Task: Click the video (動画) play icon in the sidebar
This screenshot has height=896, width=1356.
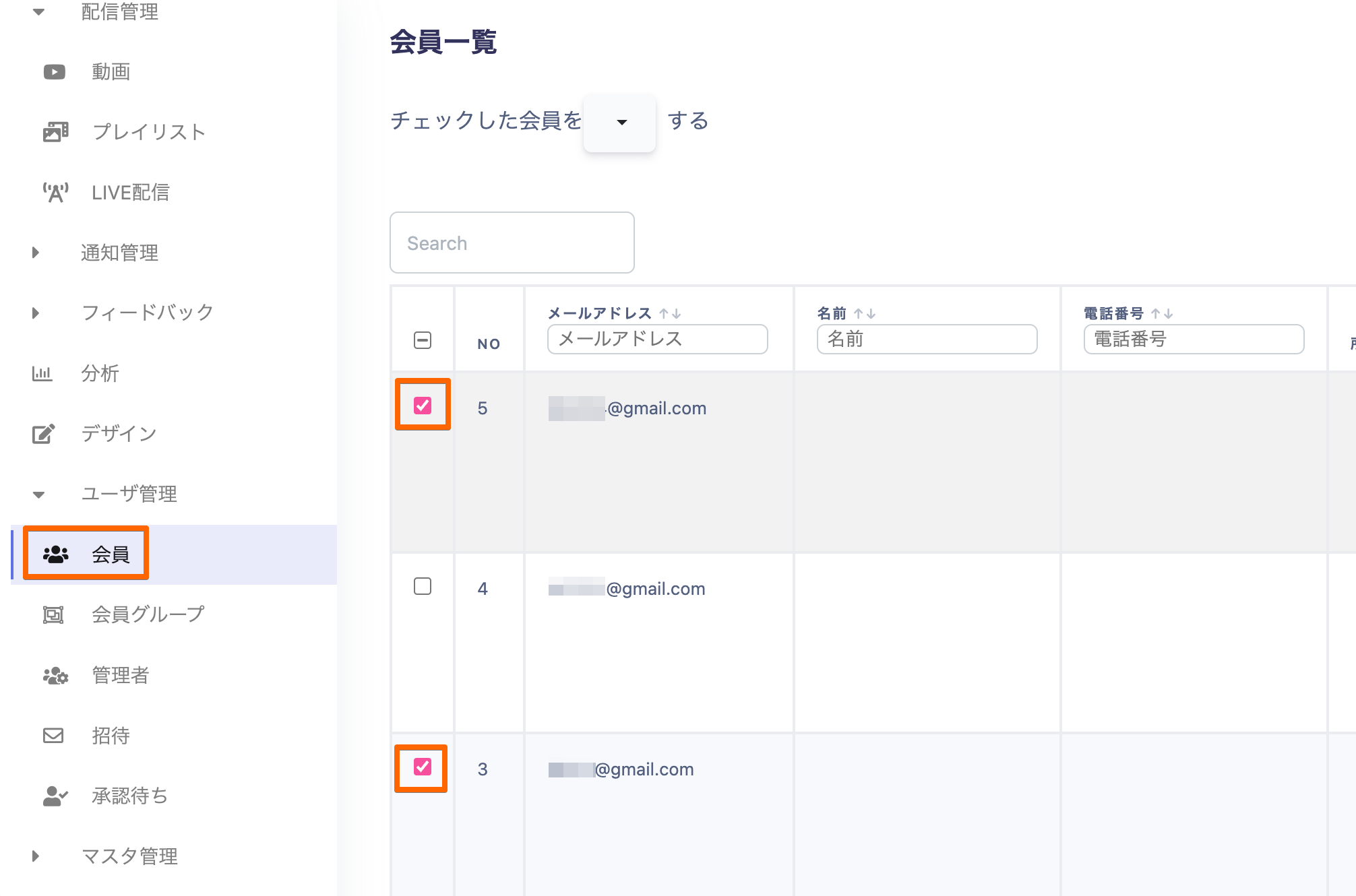Action: [55, 71]
